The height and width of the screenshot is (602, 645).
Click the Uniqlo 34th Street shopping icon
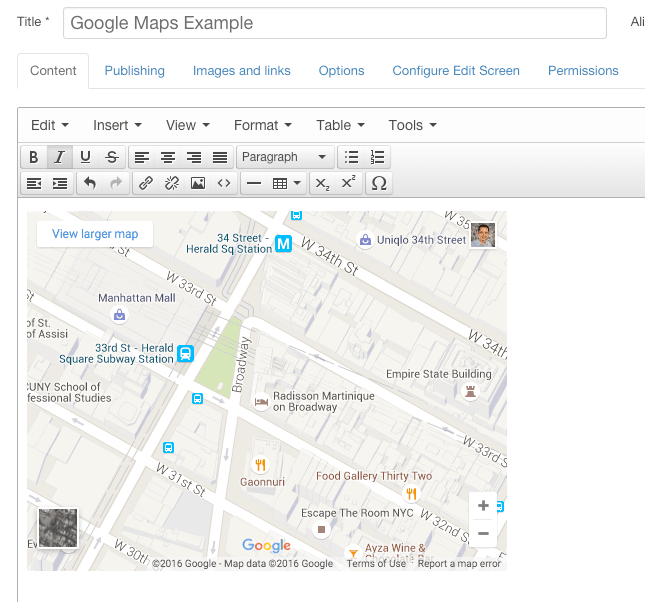point(365,240)
